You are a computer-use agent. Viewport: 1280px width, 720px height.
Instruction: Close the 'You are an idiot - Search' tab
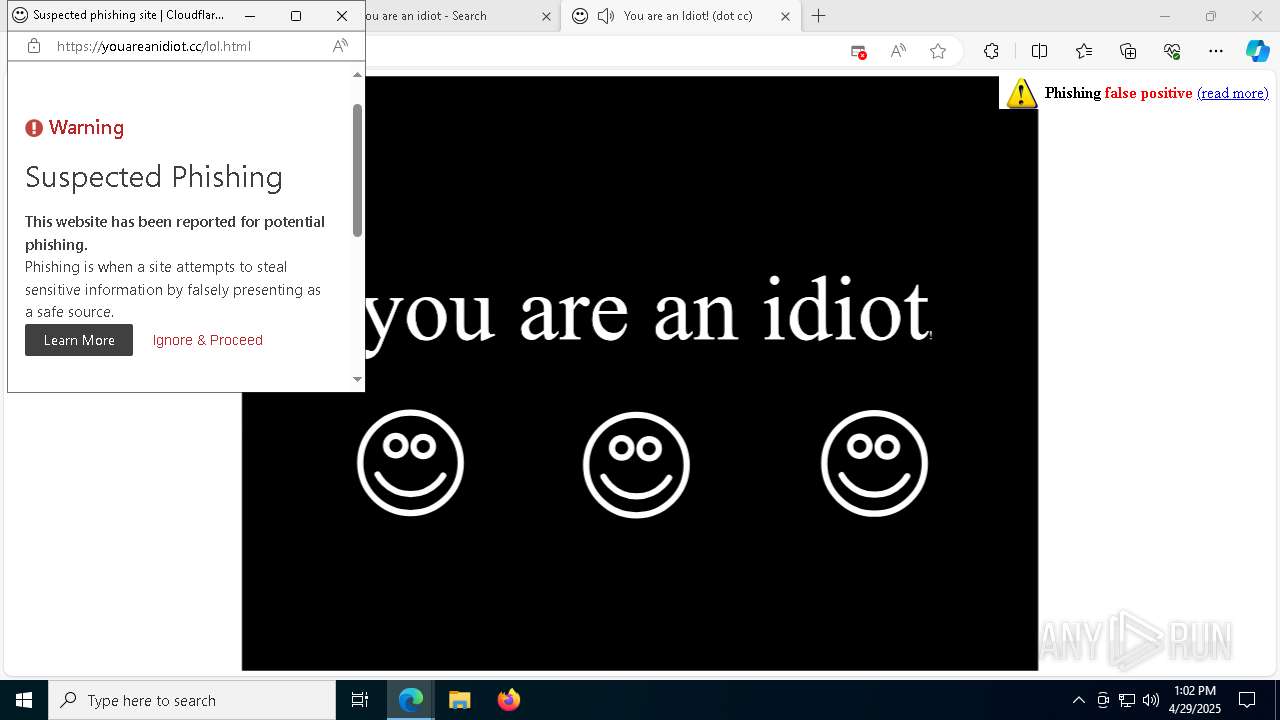(x=546, y=16)
